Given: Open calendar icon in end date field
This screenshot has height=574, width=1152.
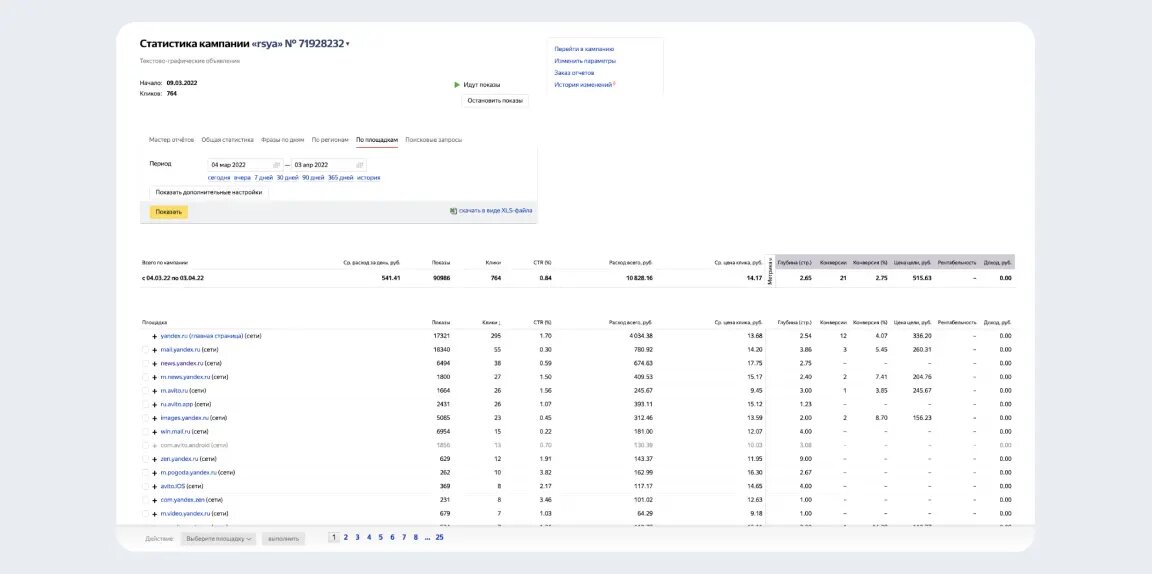Looking at the screenshot, I should 360,165.
